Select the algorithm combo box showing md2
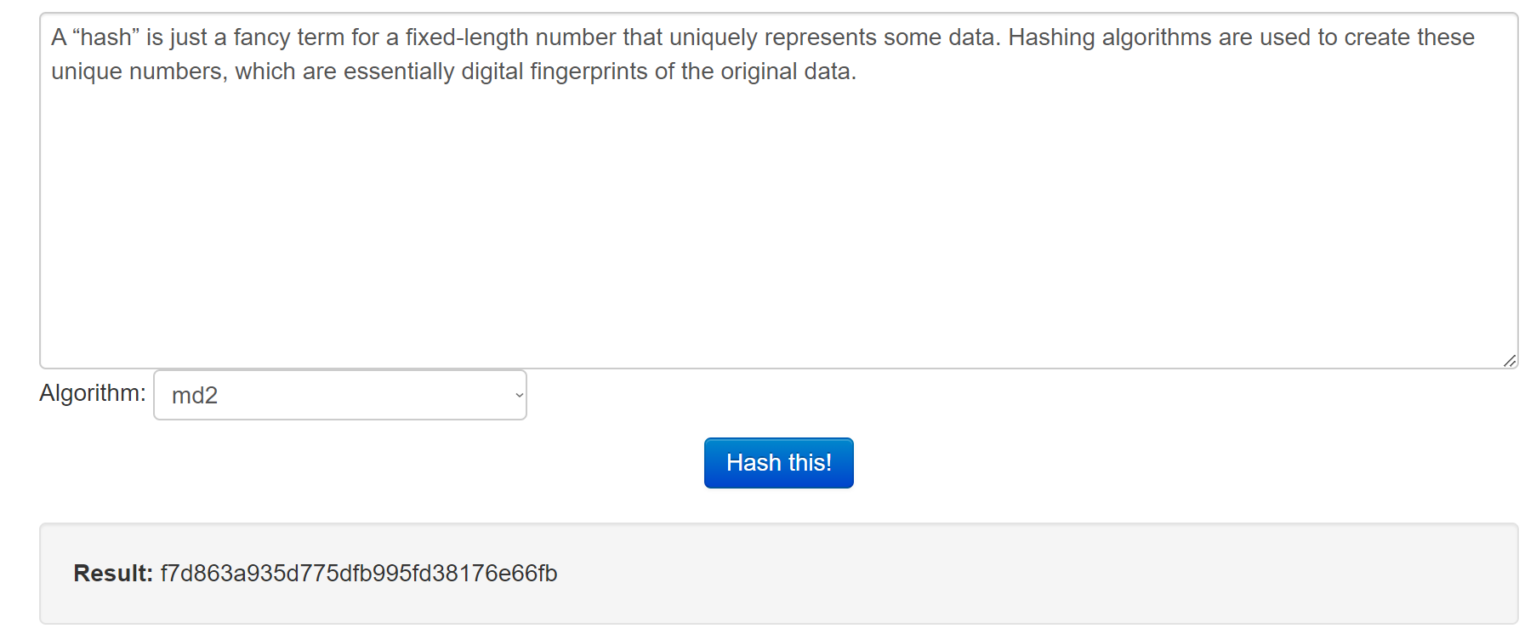The height and width of the screenshot is (640, 1536). (340, 395)
